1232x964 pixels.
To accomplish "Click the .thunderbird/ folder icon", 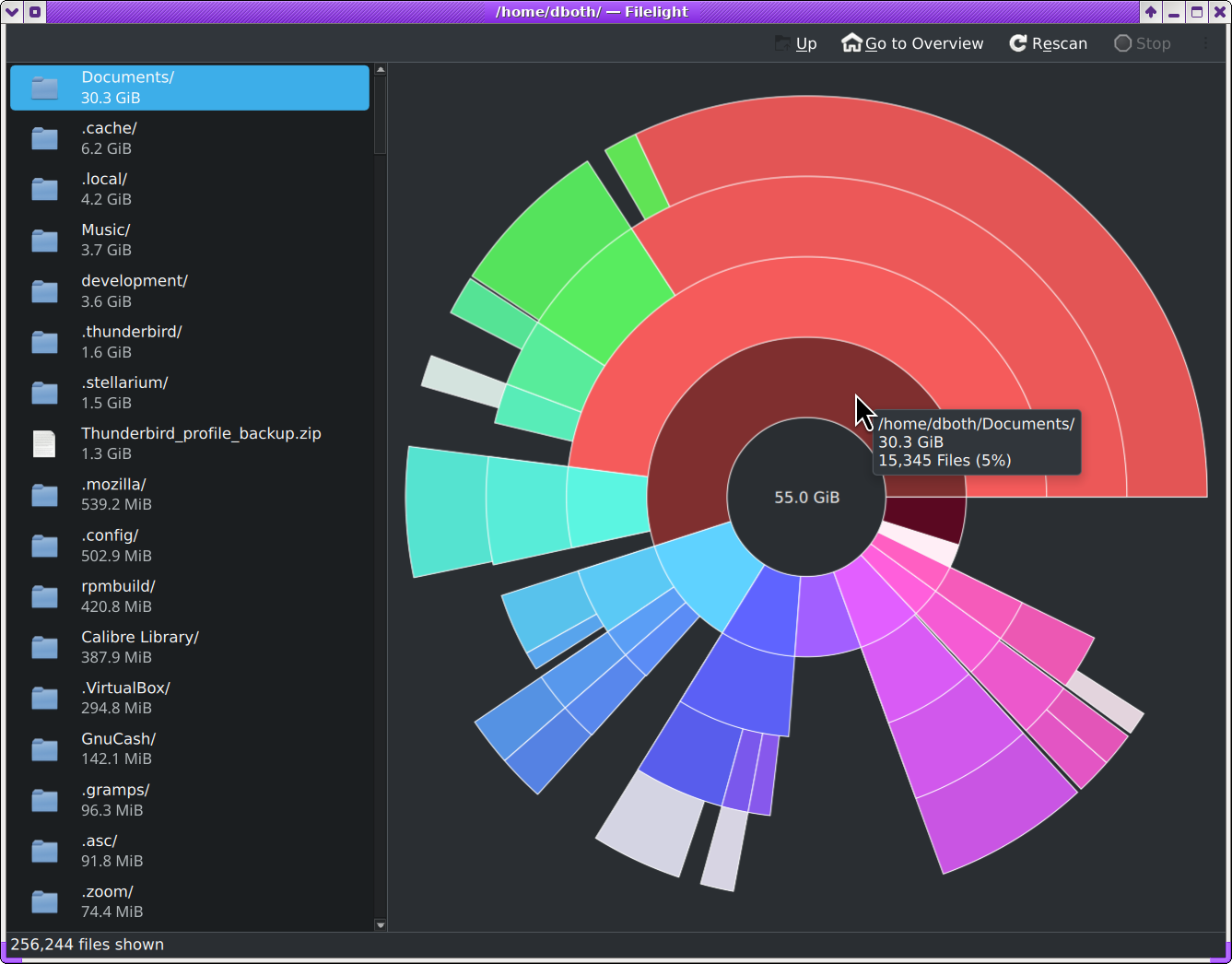I will 44,342.
